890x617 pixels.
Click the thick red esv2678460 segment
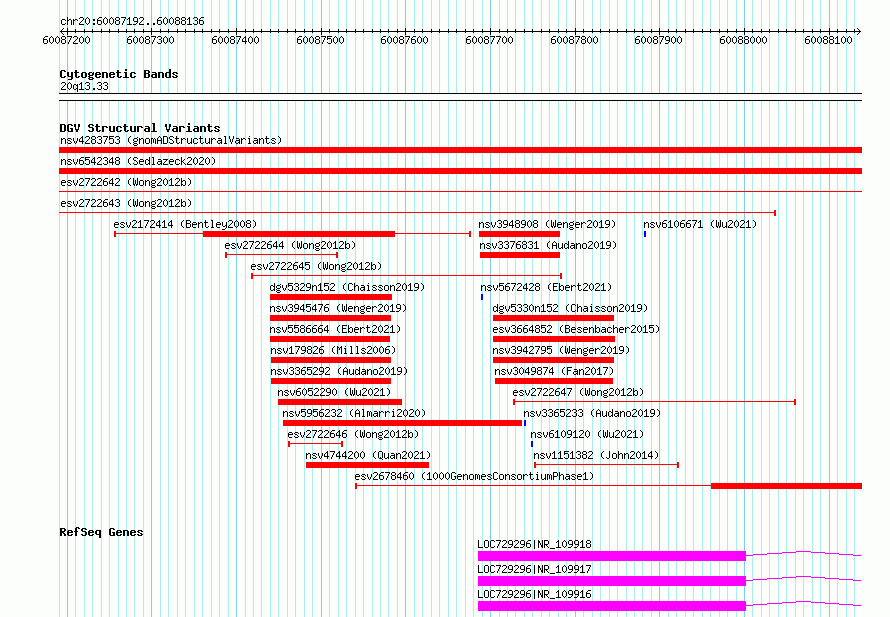[x=787, y=486]
